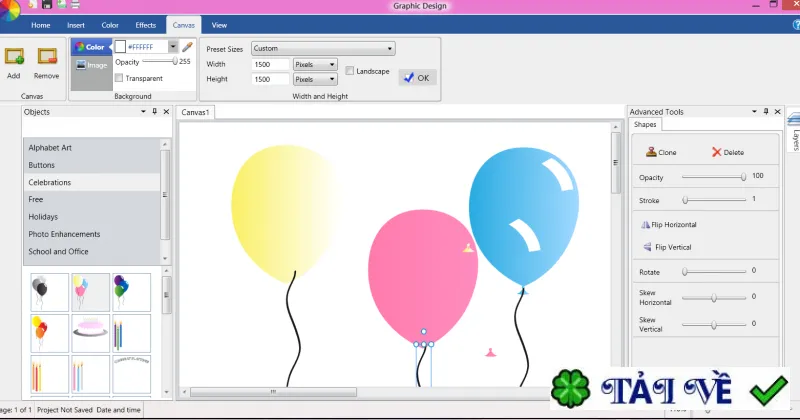Click the Flip Vertical icon

[x=647, y=247]
